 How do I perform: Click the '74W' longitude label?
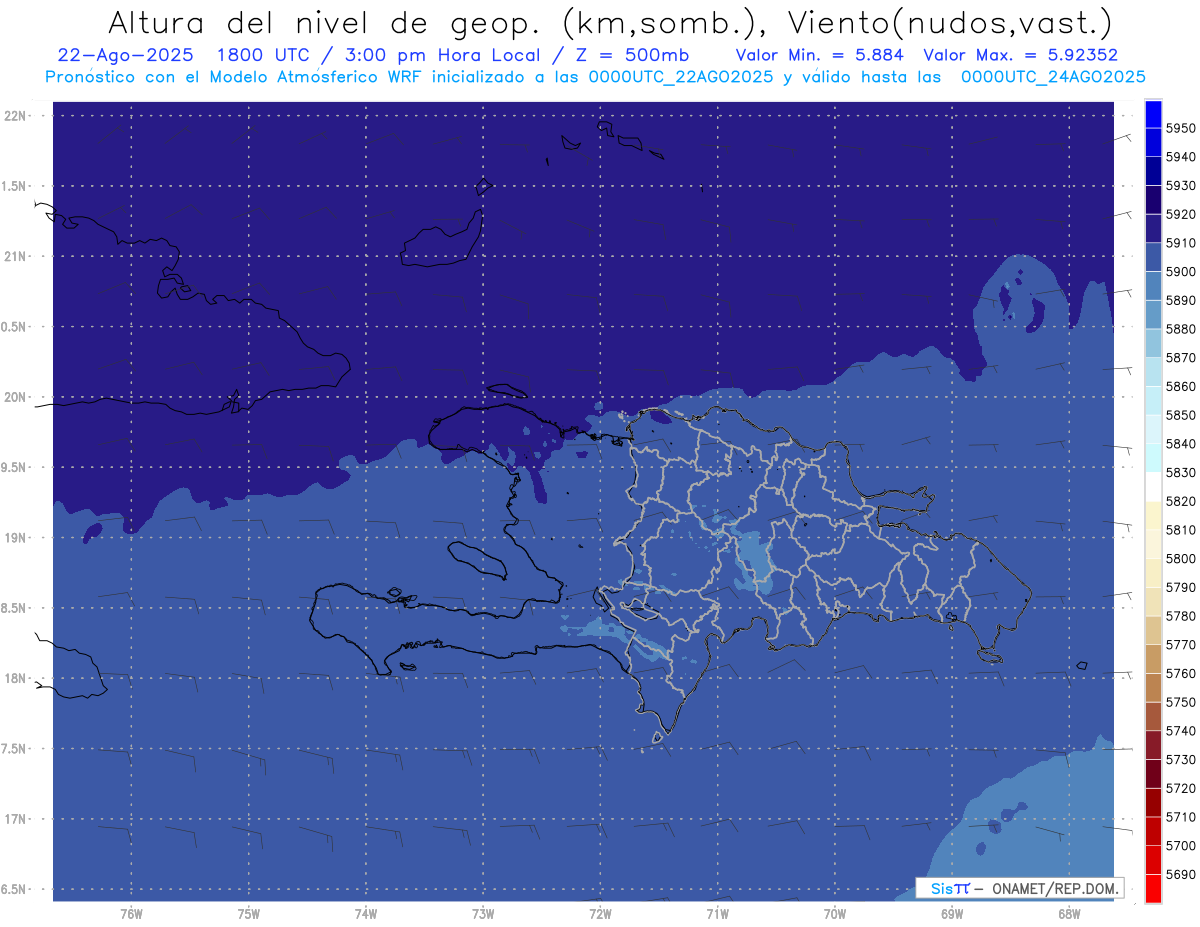pyautogui.click(x=366, y=914)
